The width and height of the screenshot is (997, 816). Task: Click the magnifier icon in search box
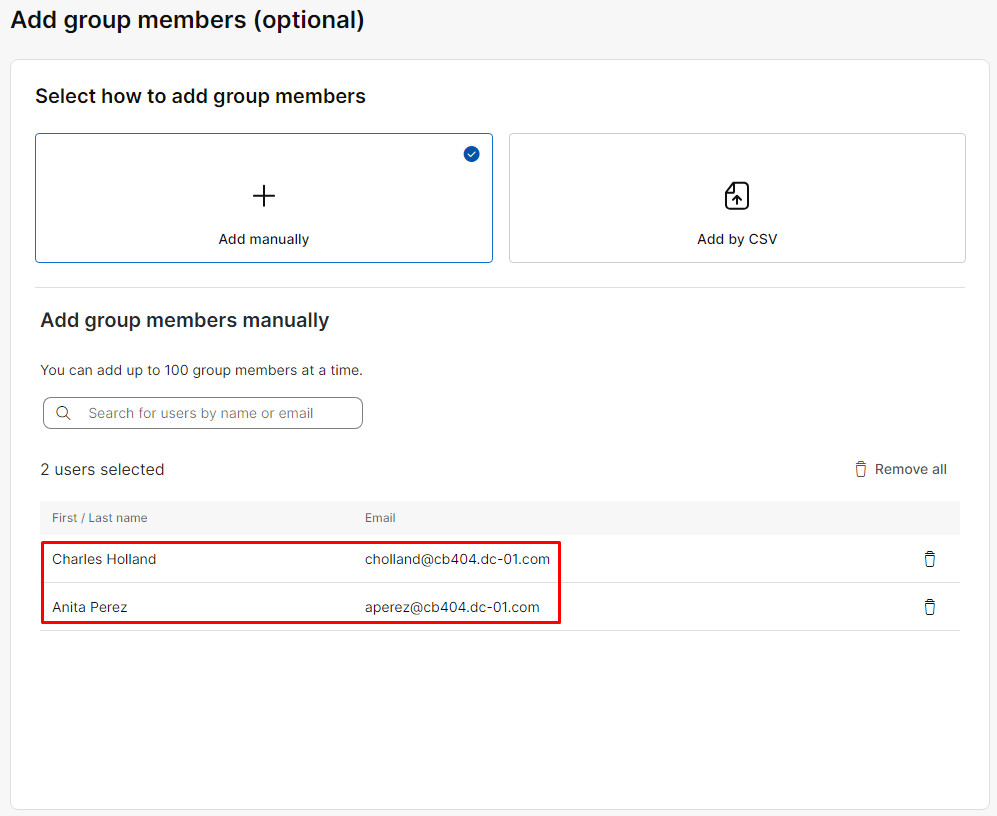[x=64, y=413]
